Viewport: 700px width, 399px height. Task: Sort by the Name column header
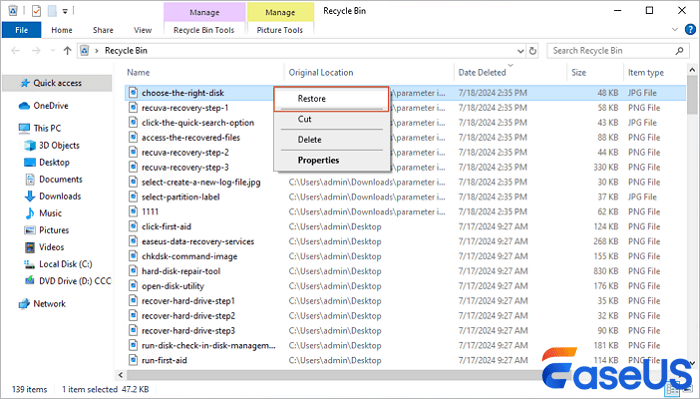[138, 72]
